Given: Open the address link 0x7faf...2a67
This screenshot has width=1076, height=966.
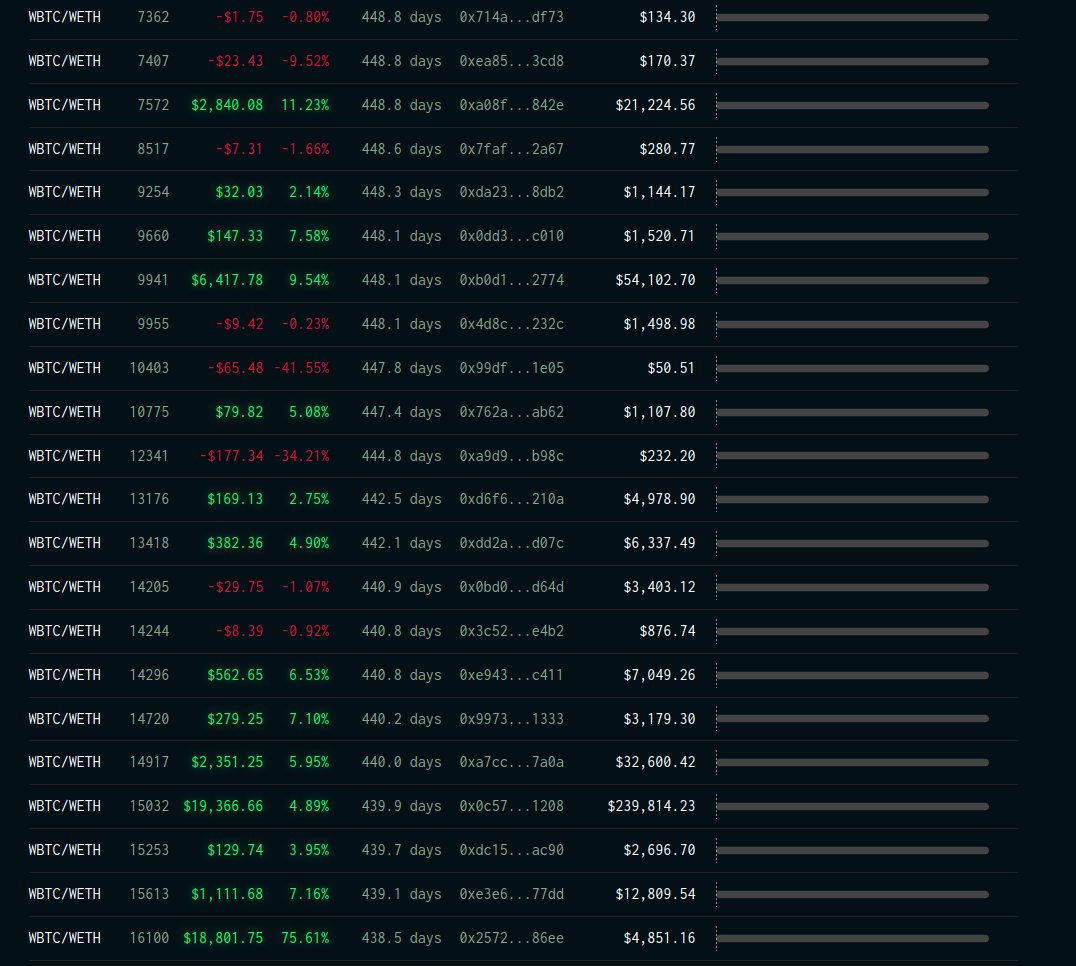Looking at the screenshot, I should click(x=511, y=149).
